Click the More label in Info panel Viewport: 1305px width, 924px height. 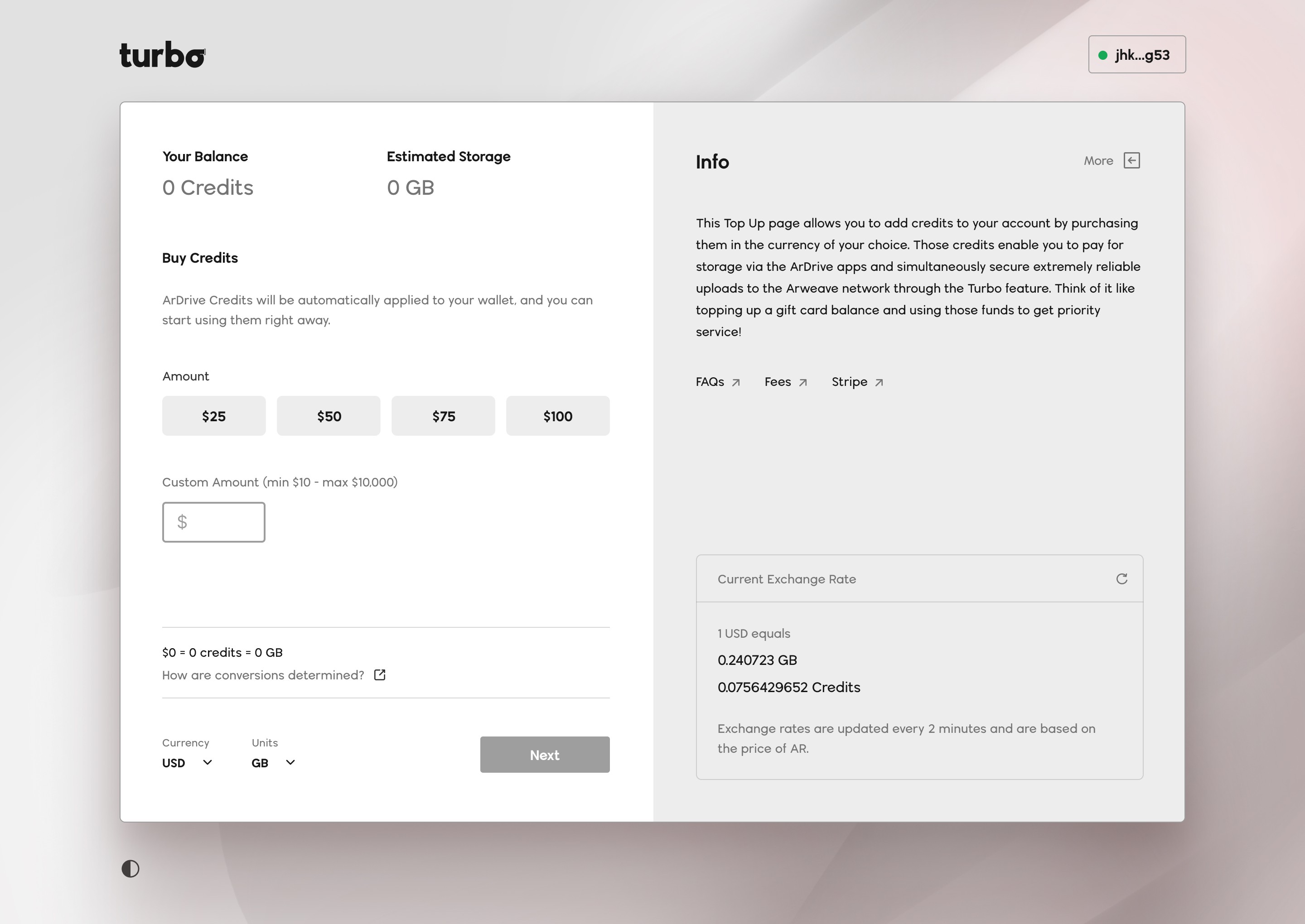(x=1098, y=160)
